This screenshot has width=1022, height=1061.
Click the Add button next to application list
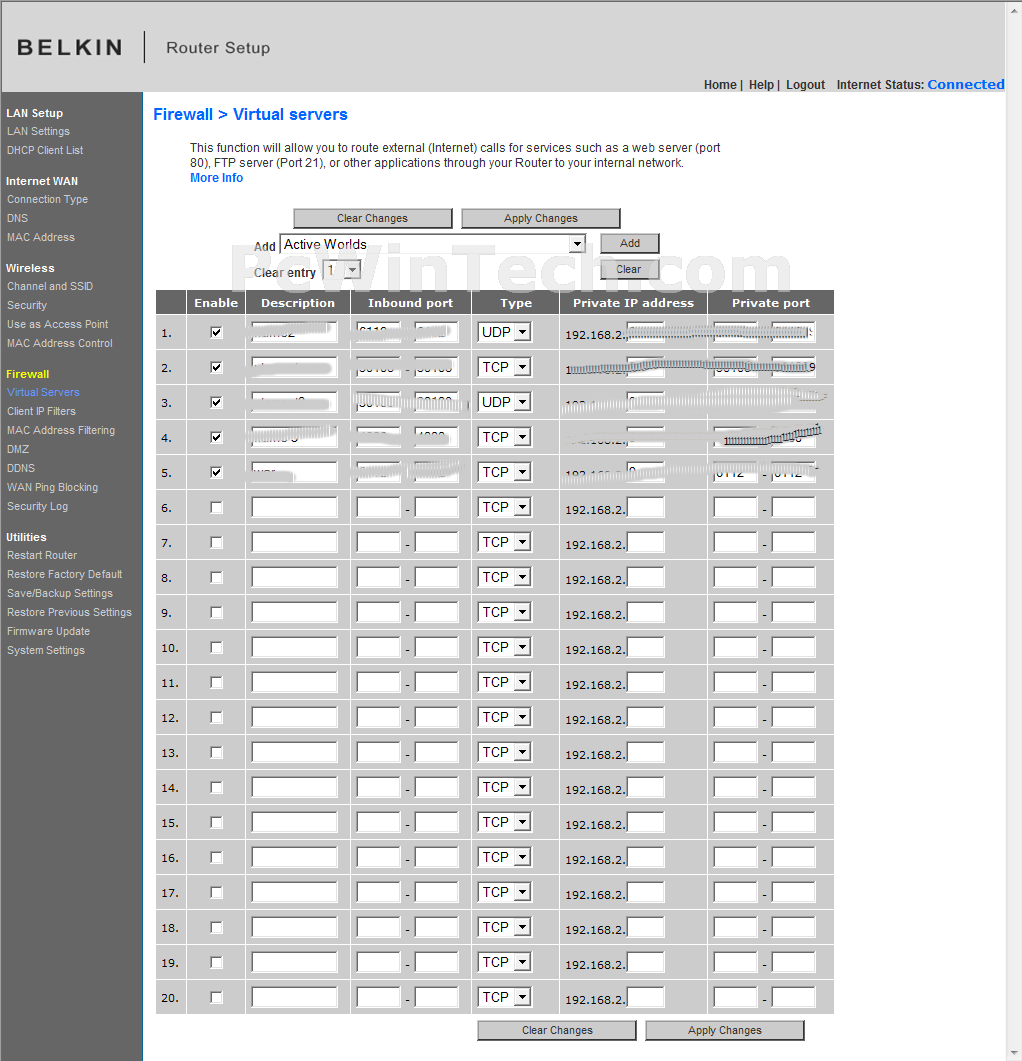pos(630,244)
